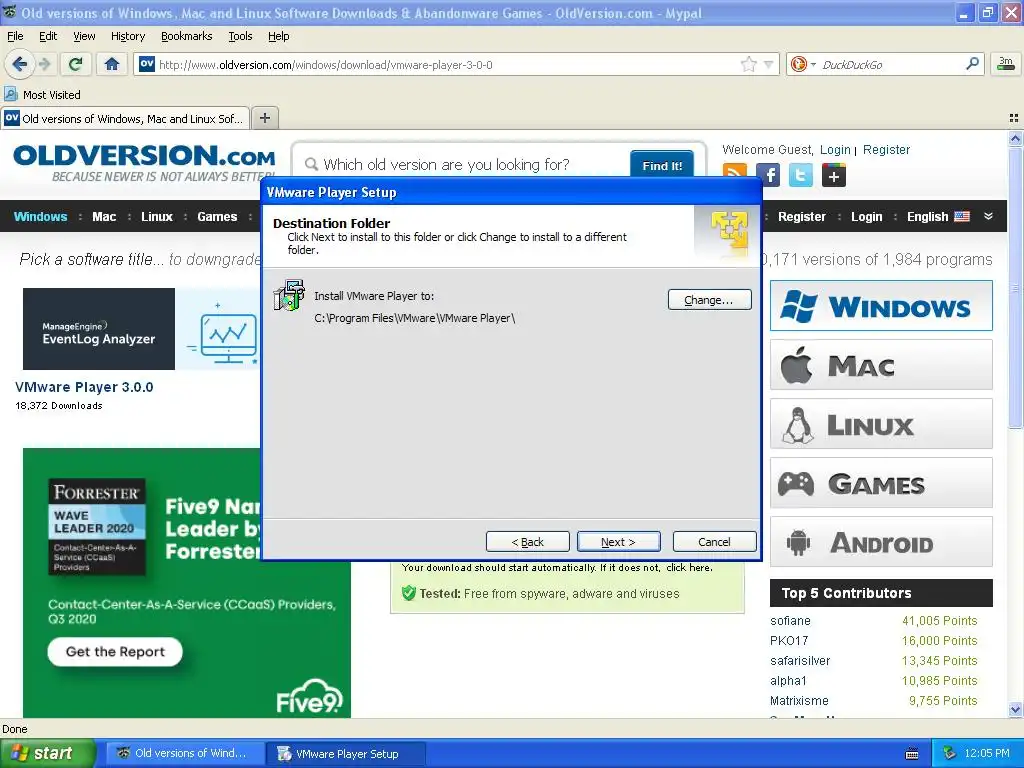Click Login in the dark navigation bar

tap(866, 217)
